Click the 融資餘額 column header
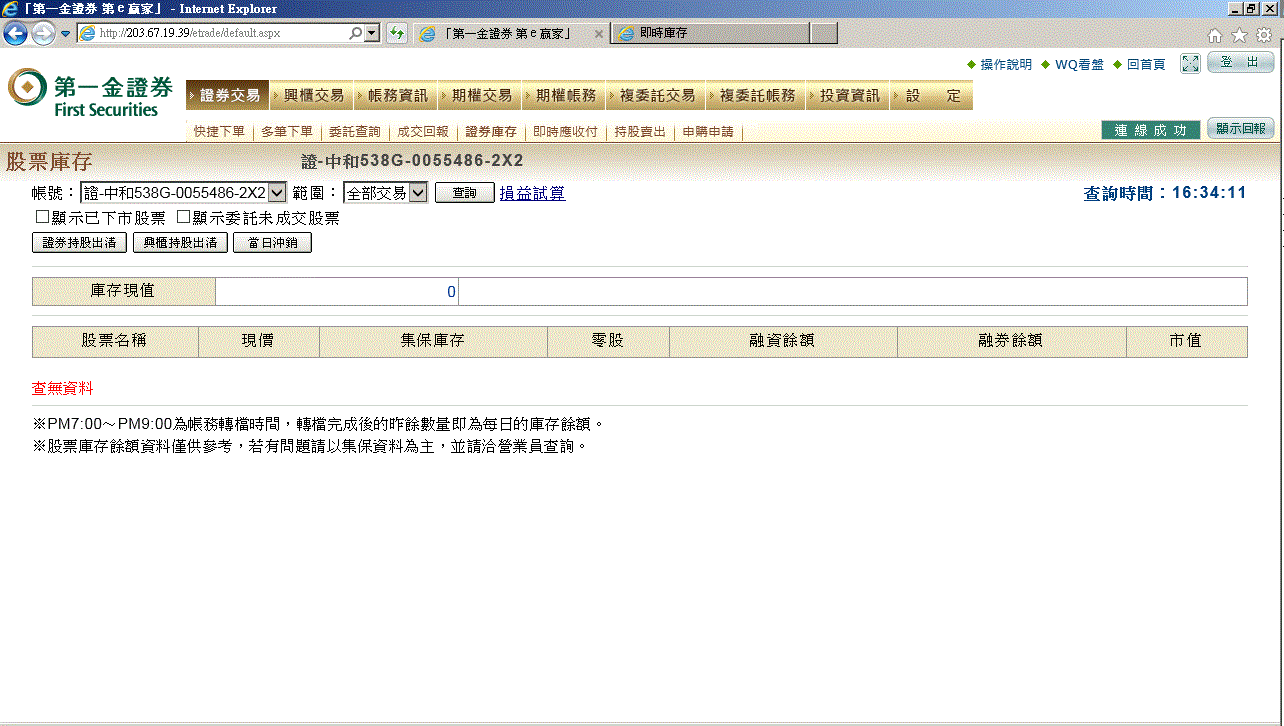1284x726 pixels. coord(783,341)
